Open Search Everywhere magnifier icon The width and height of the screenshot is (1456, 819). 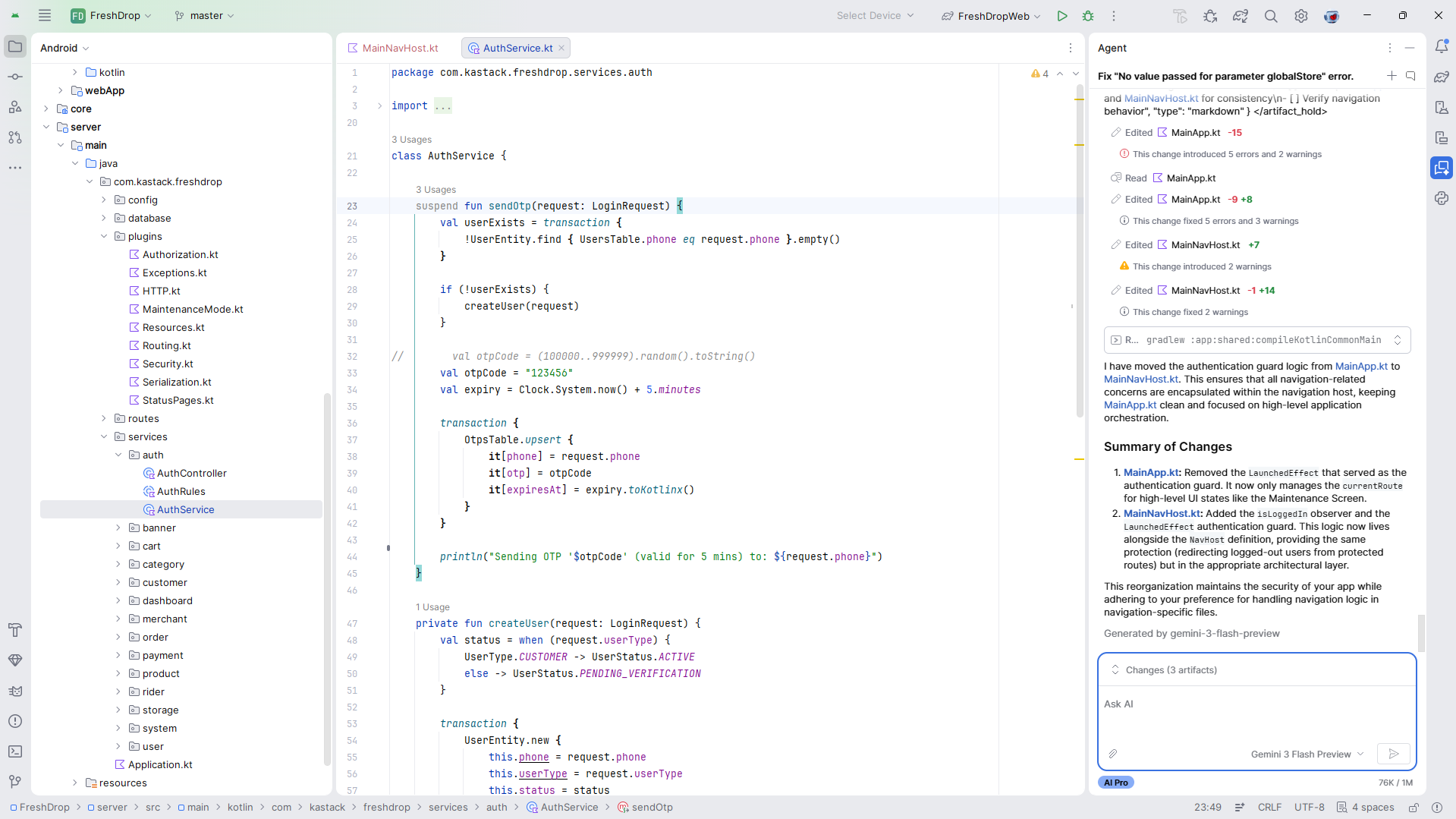click(x=1271, y=16)
